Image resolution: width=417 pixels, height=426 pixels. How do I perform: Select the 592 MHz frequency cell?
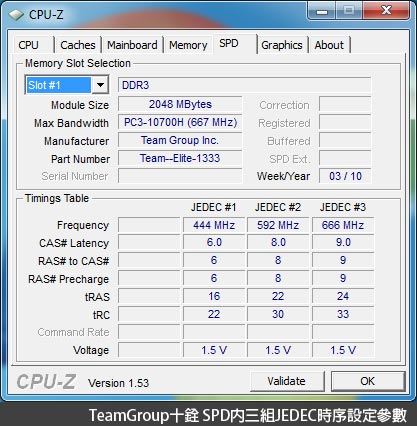[x=278, y=225]
